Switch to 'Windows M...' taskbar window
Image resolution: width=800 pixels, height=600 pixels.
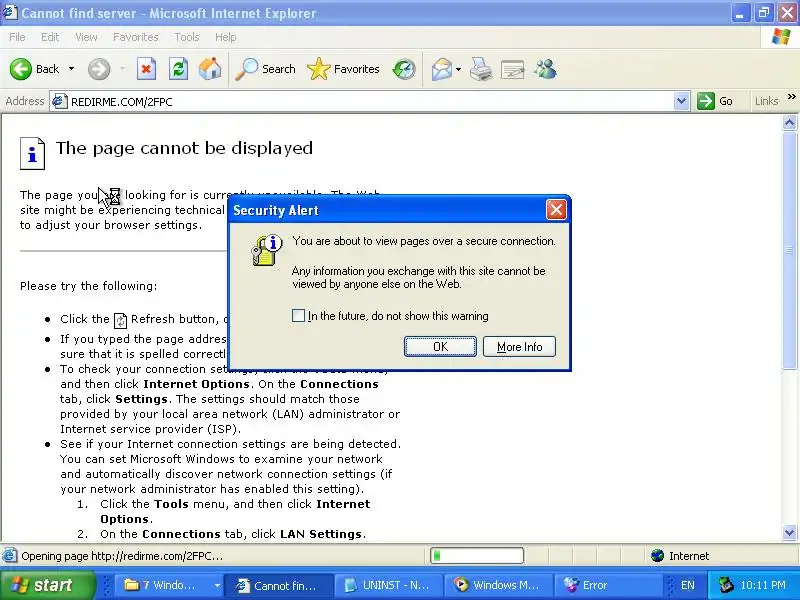pos(498,585)
